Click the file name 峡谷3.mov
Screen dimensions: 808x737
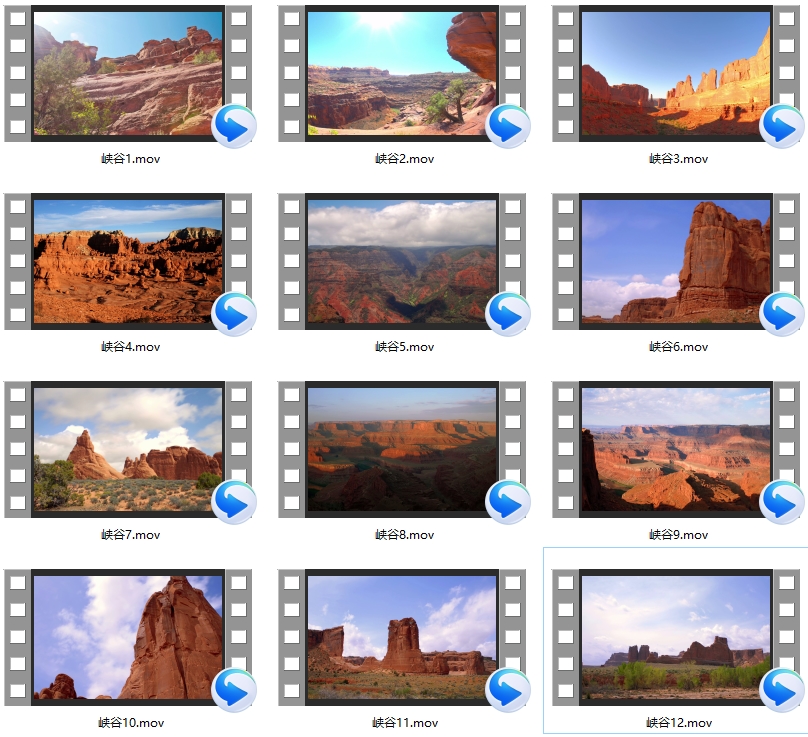coord(679,159)
